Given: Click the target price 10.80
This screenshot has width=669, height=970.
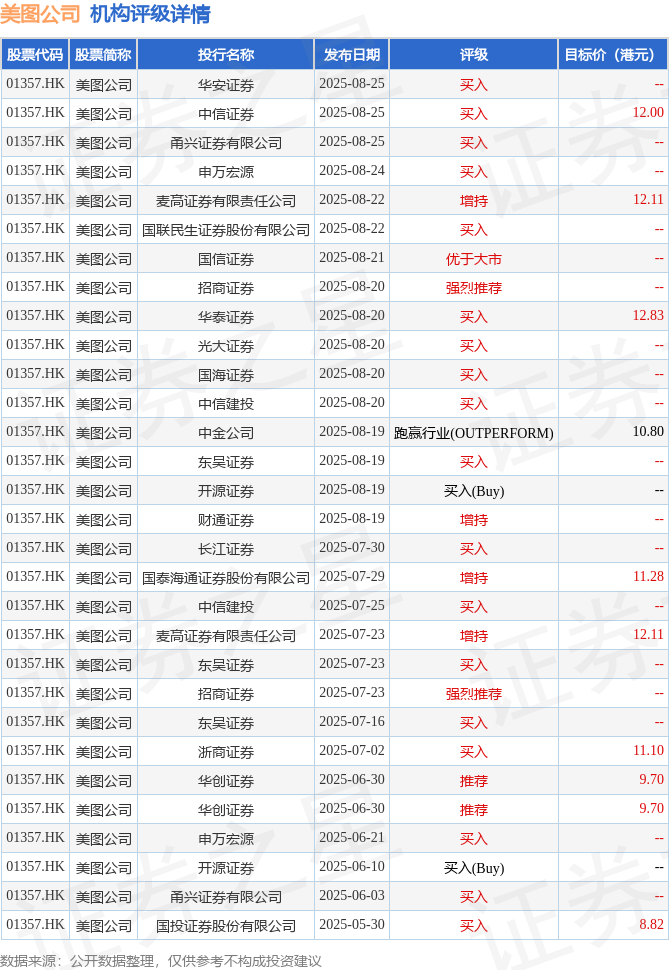Looking at the screenshot, I should click(648, 431).
